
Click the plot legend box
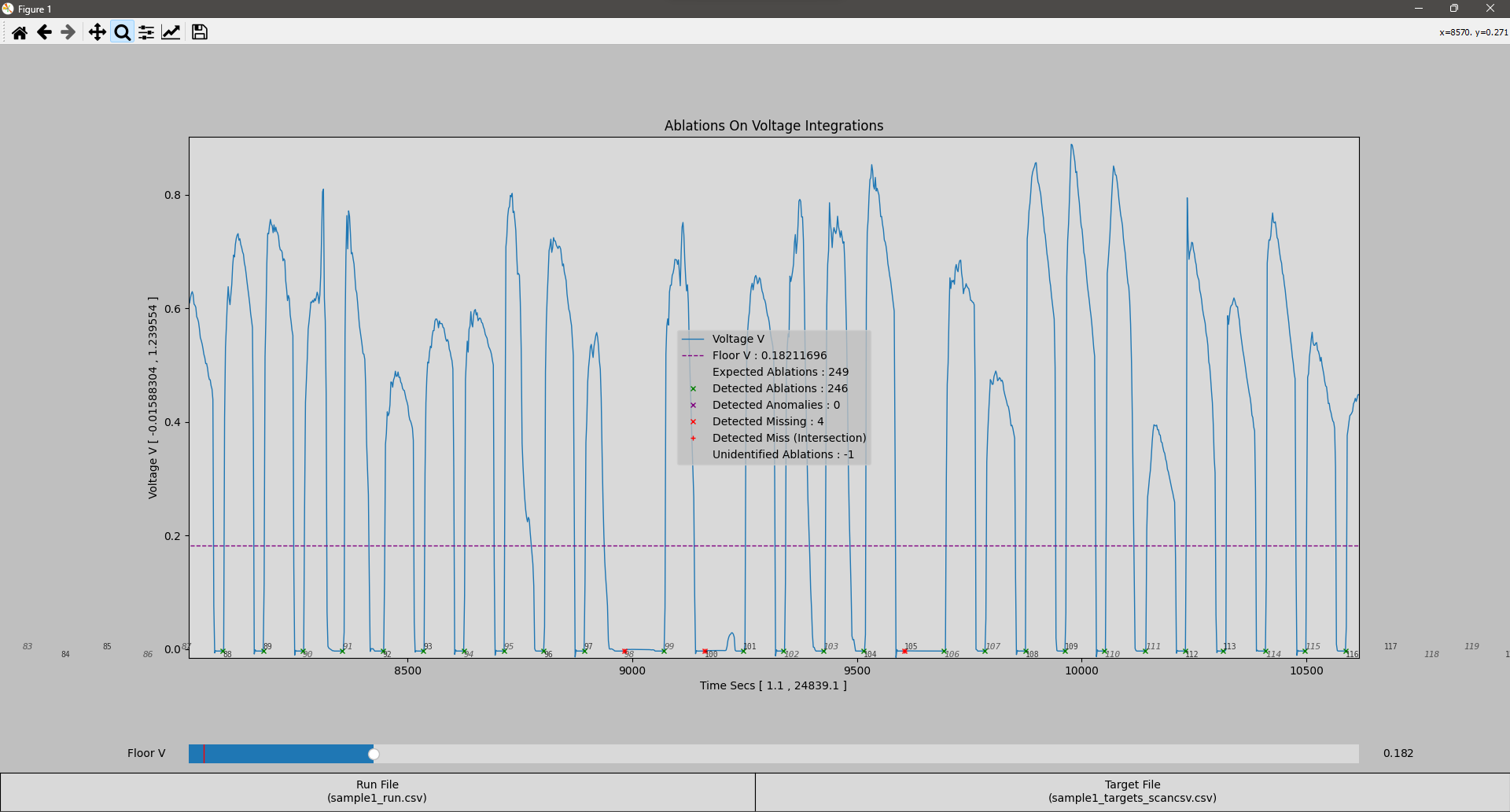pos(774,397)
